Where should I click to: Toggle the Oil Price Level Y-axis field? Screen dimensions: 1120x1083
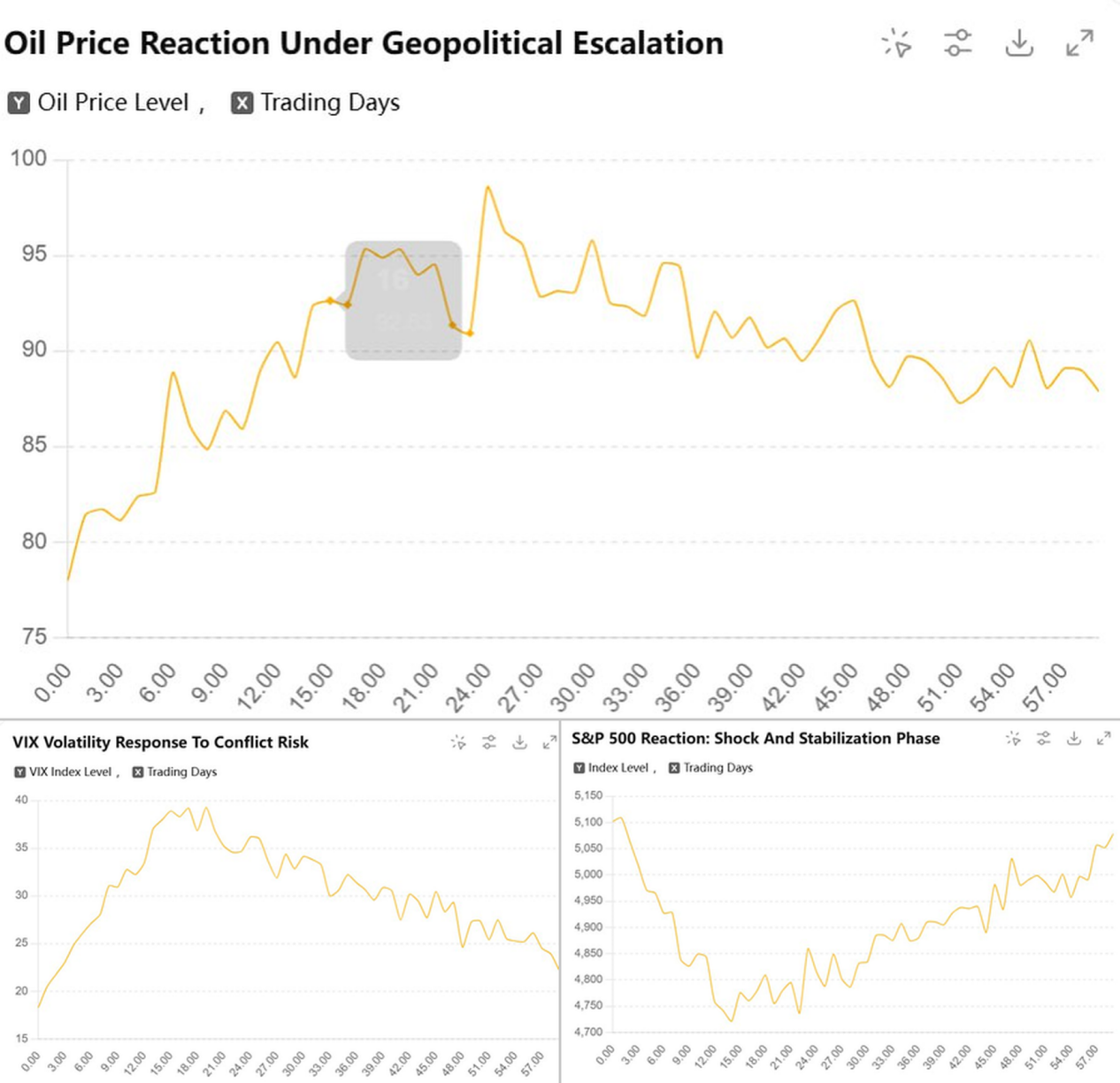102,102
